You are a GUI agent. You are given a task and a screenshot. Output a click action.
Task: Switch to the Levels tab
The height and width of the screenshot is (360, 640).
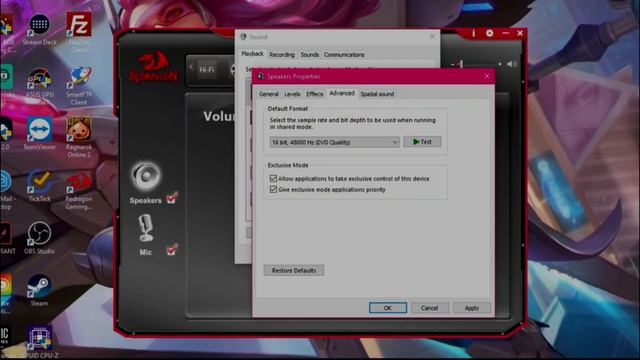(292, 94)
